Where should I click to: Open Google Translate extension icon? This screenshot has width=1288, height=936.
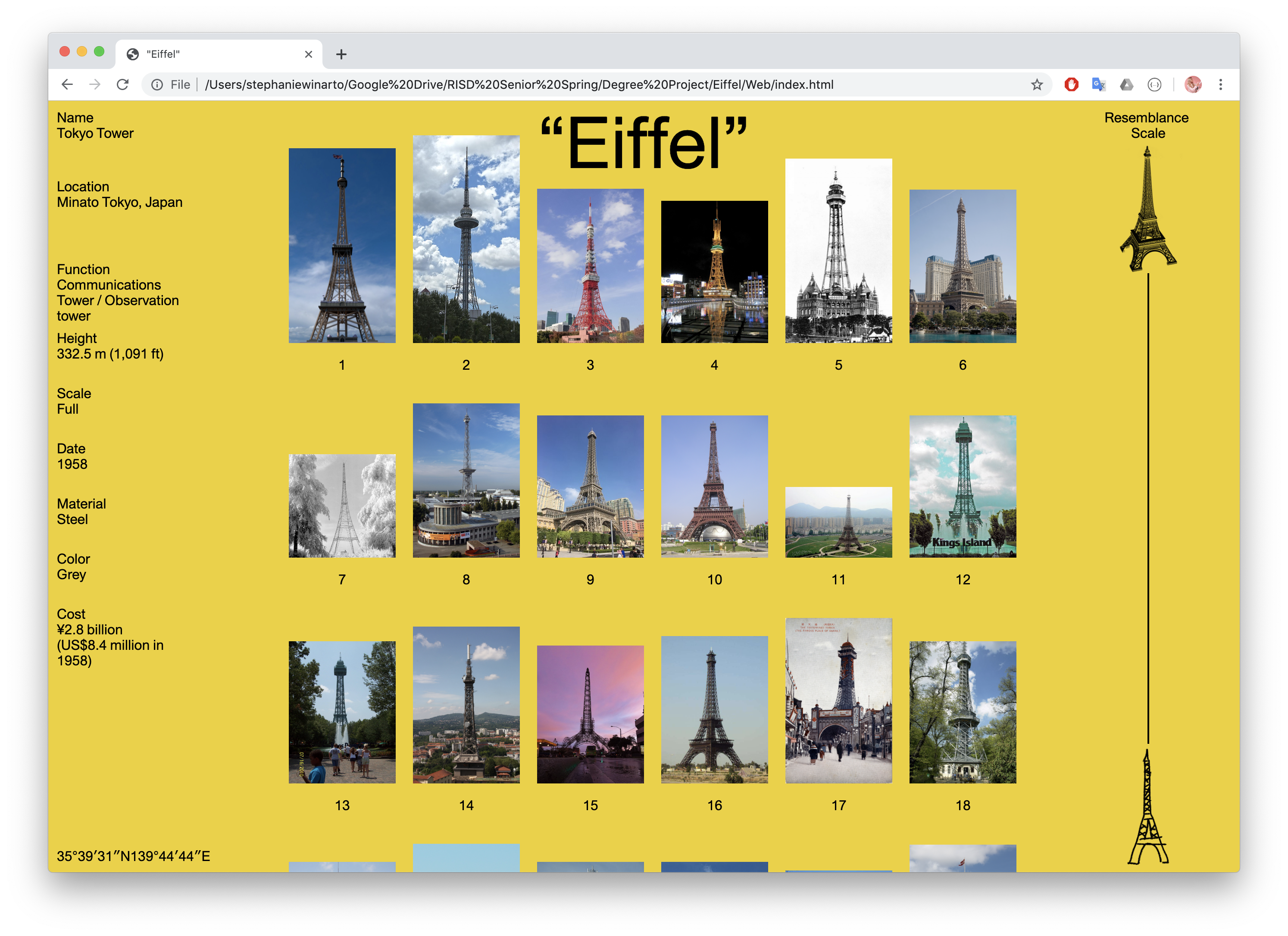[x=1098, y=84]
